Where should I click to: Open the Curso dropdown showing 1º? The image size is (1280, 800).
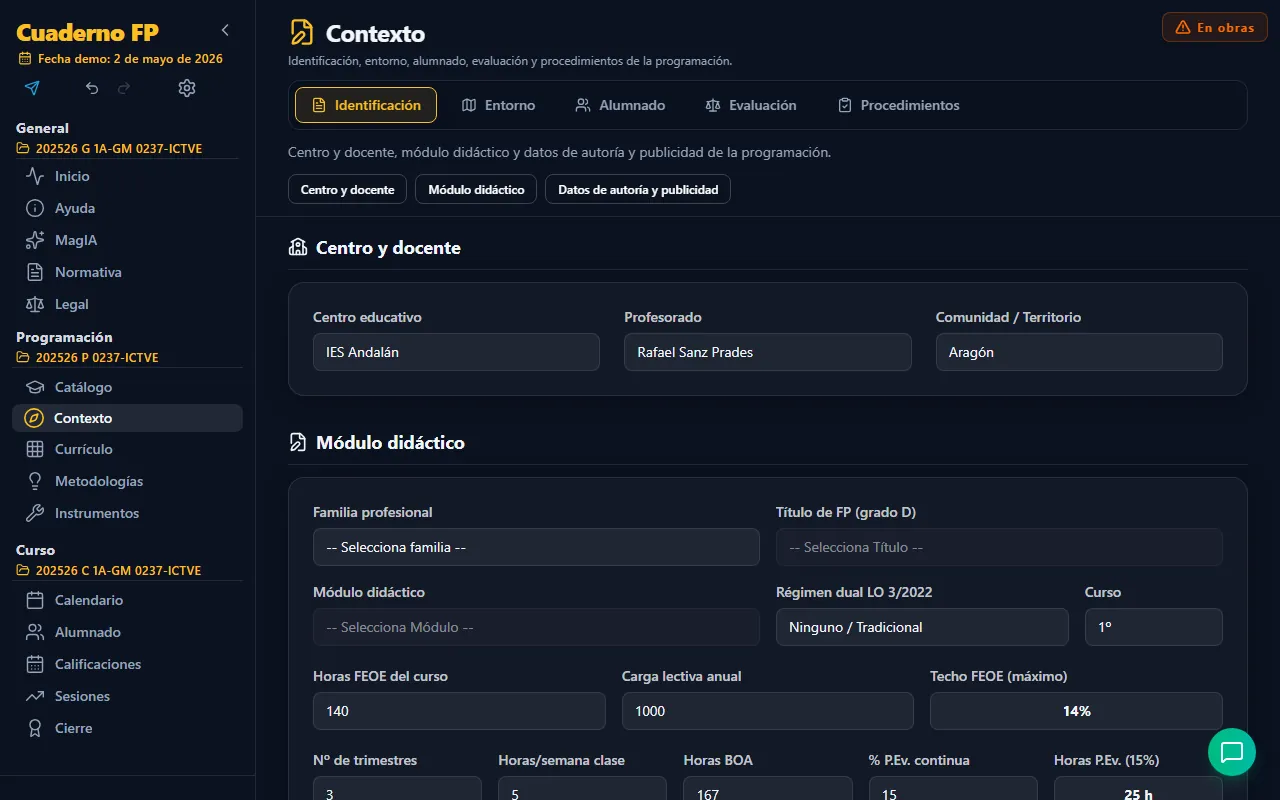pos(1154,627)
